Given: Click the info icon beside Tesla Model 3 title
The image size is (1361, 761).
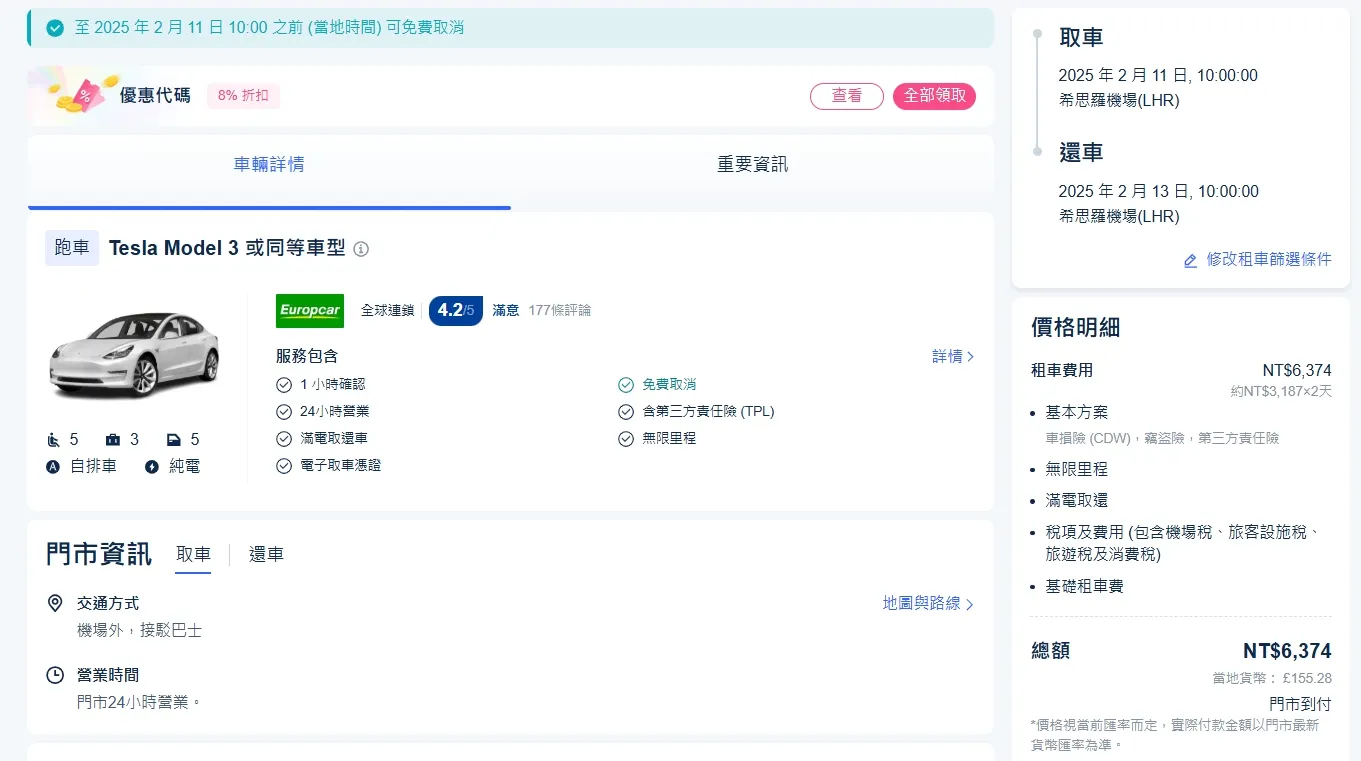Looking at the screenshot, I should (361, 249).
